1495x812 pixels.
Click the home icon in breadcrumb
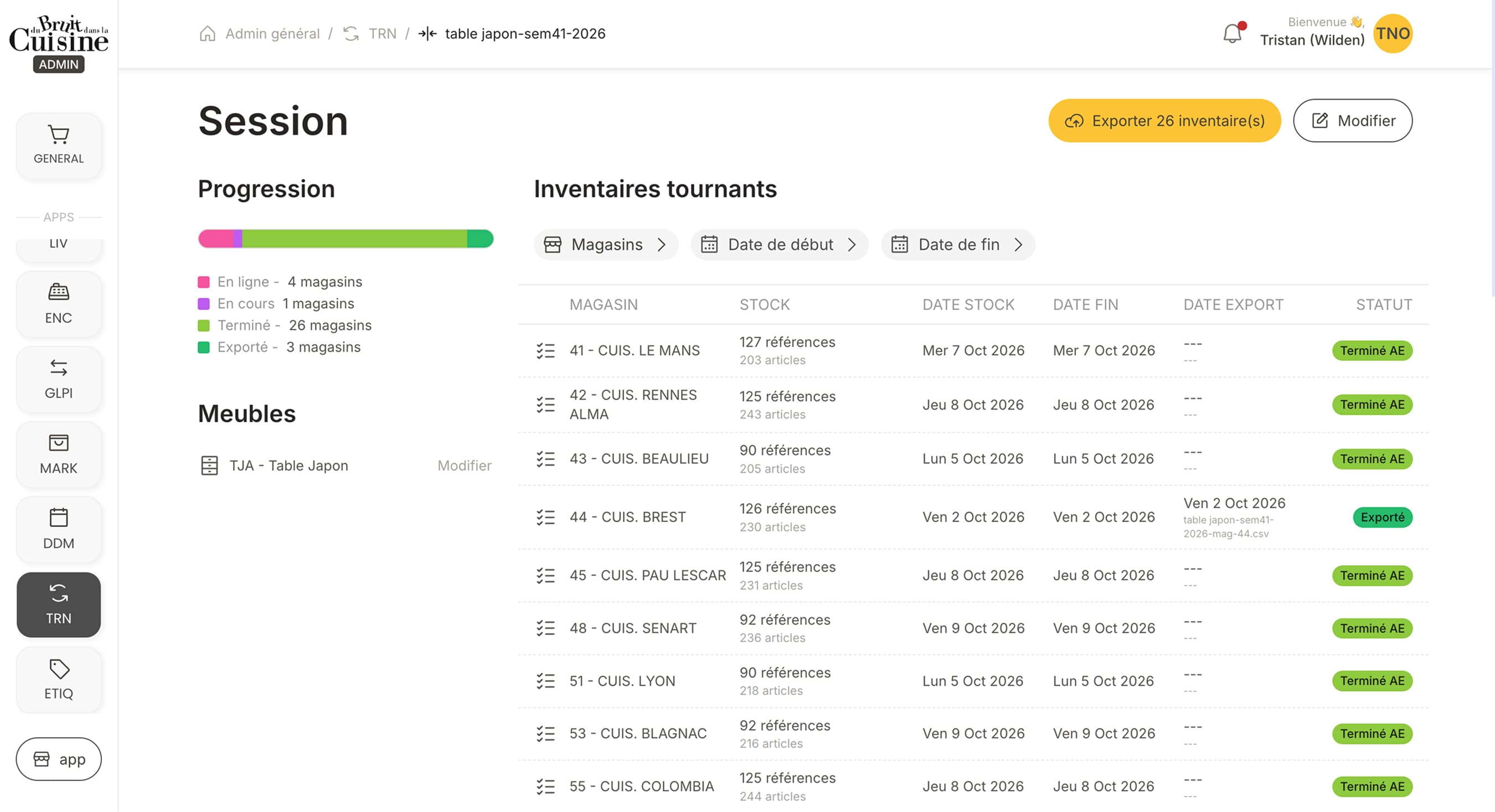(x=207, y=34)
